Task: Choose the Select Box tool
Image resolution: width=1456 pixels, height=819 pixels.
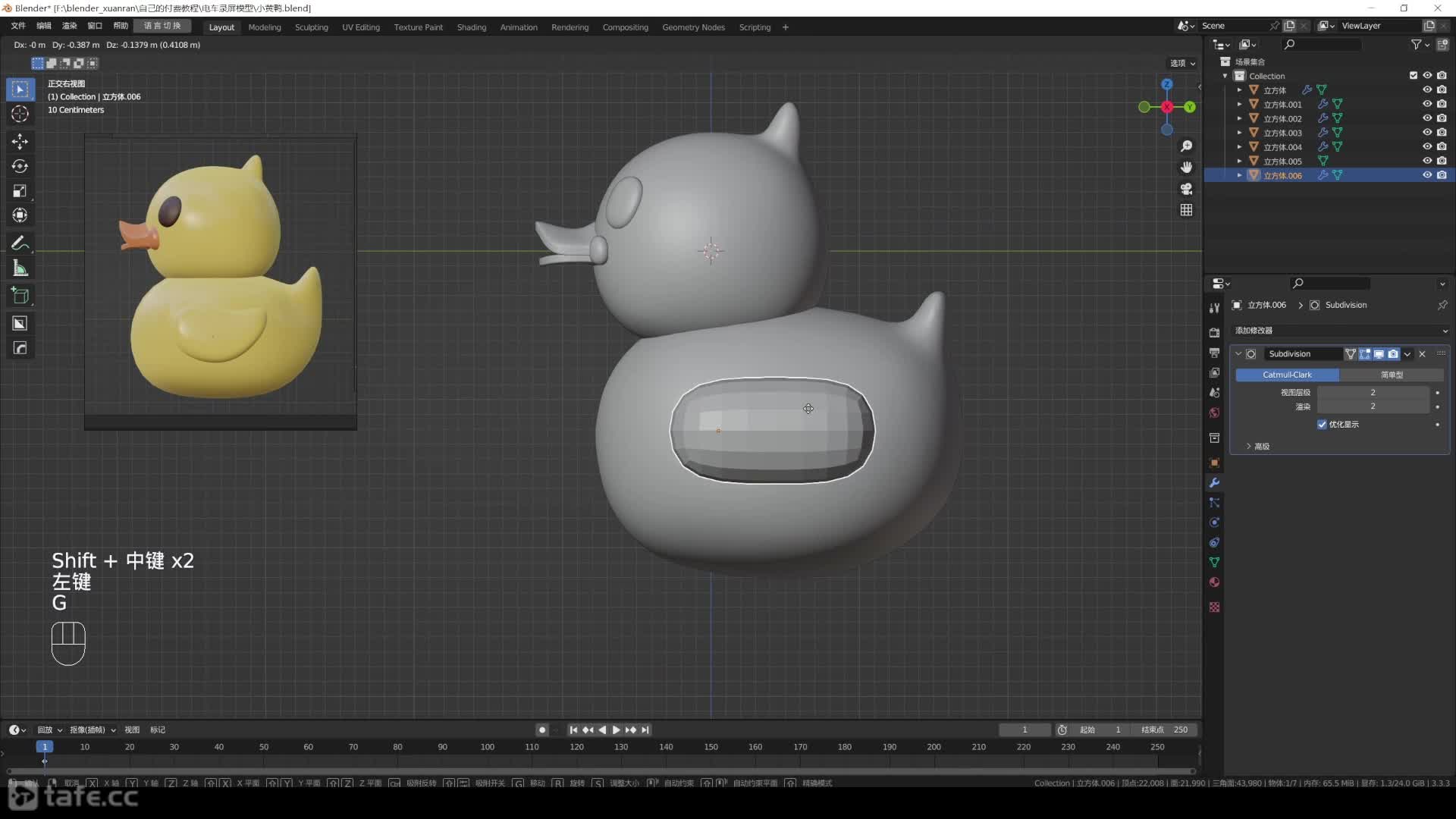Action: point(20,89)
